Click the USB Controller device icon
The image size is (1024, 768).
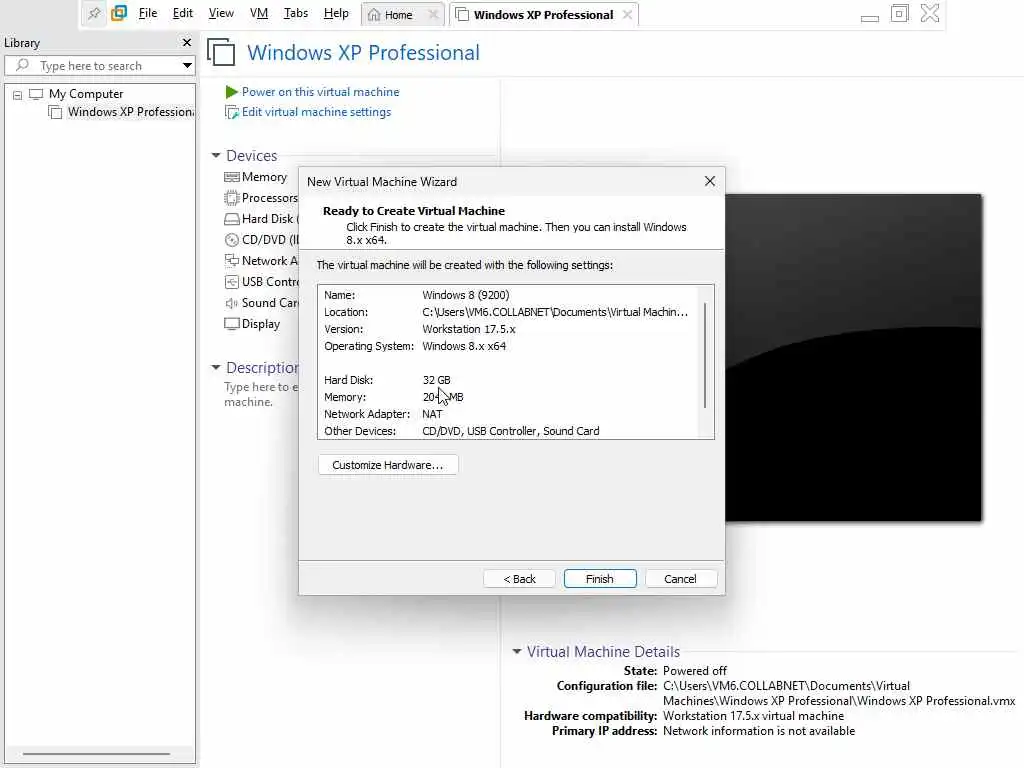pyautogui.click(x=231, y=281)
